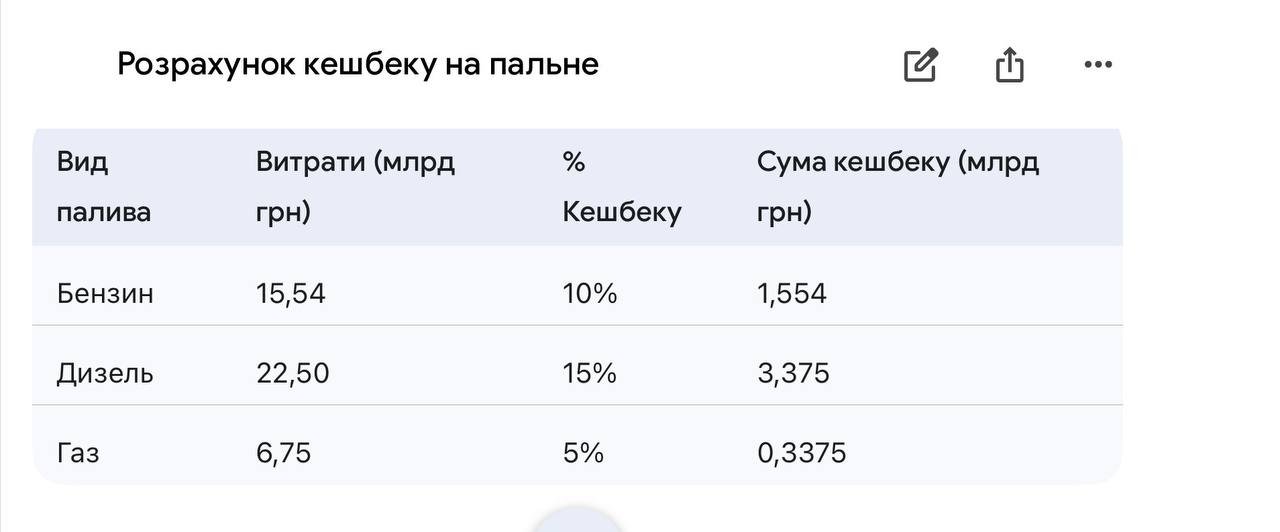Click the title "Розрахунок кешбеку на пальне"
This screenshot has height=532, width=1280.
click(x=358, y=65)
